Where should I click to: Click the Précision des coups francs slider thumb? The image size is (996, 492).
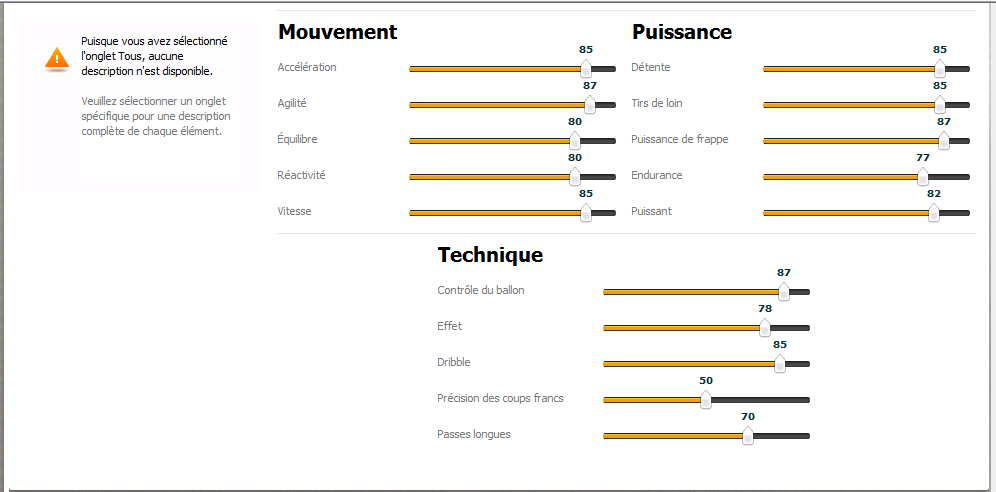click(x=706, y=400)
